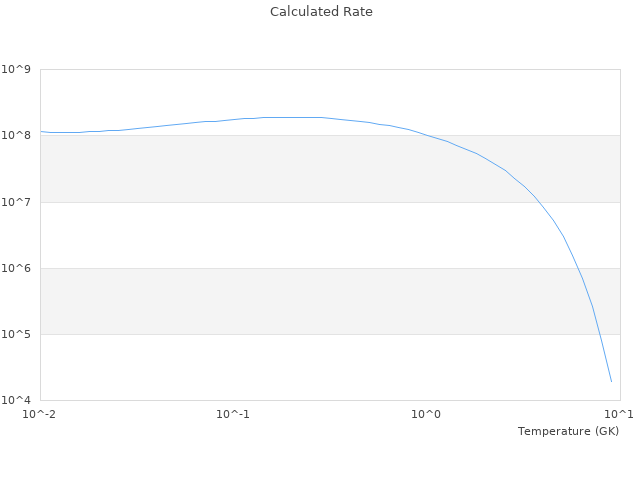The image size is (640, 480).
Task: Click the 10^0 x-axis tick label
Action: pyautogui.click(x=427, y=414)
